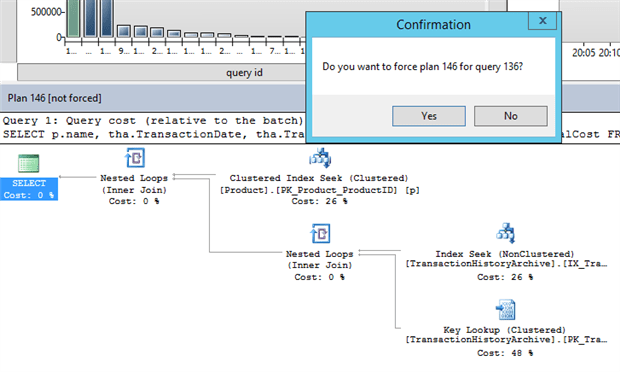
Task: Confirm forcing the plan with Yes
Action: [429, 116]
